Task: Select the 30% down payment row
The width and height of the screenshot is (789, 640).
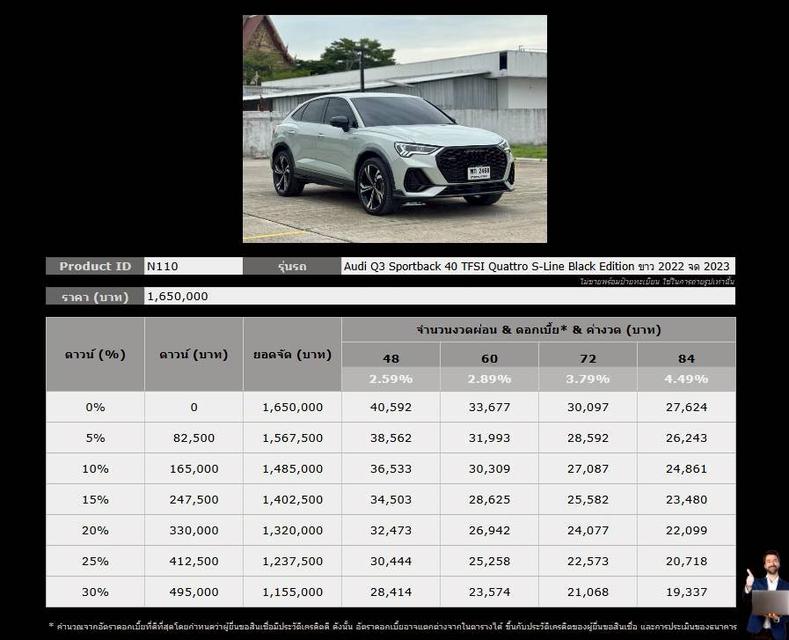Action: pos(390,592)
